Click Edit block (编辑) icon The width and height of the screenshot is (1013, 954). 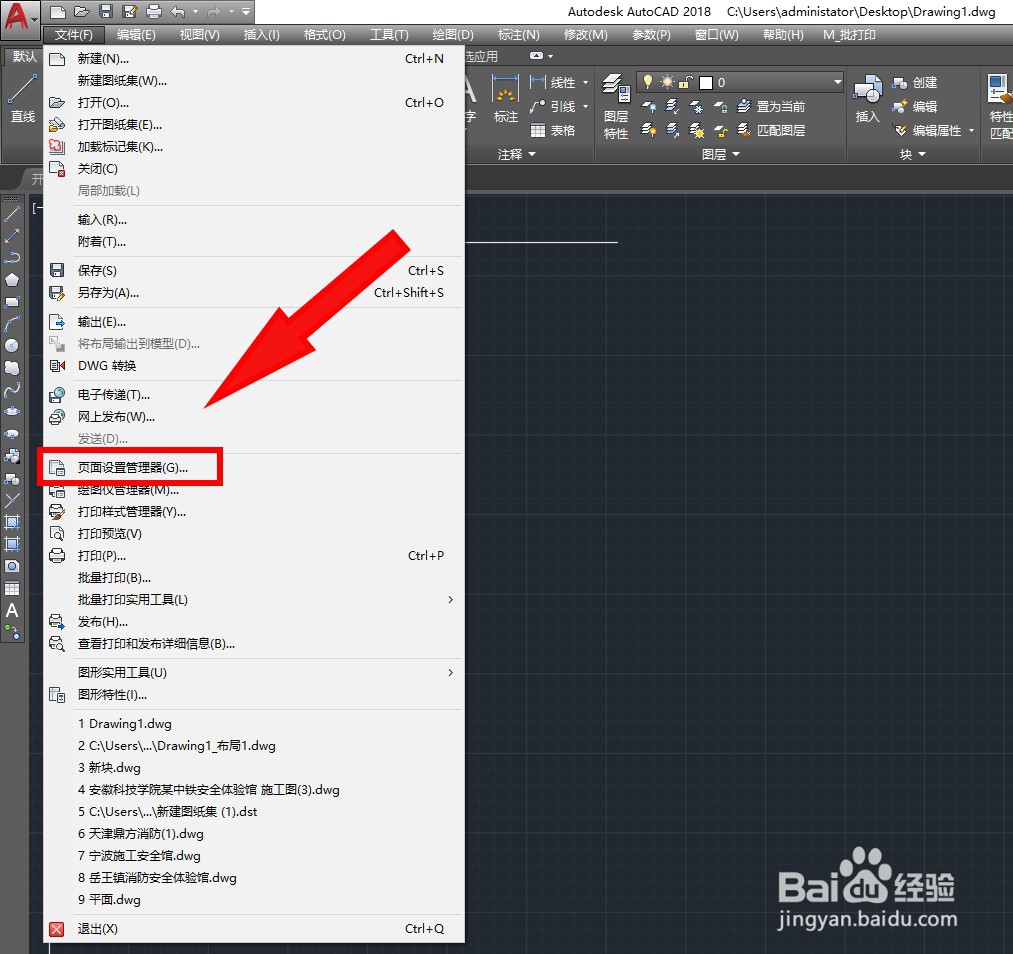pos(915,107)
